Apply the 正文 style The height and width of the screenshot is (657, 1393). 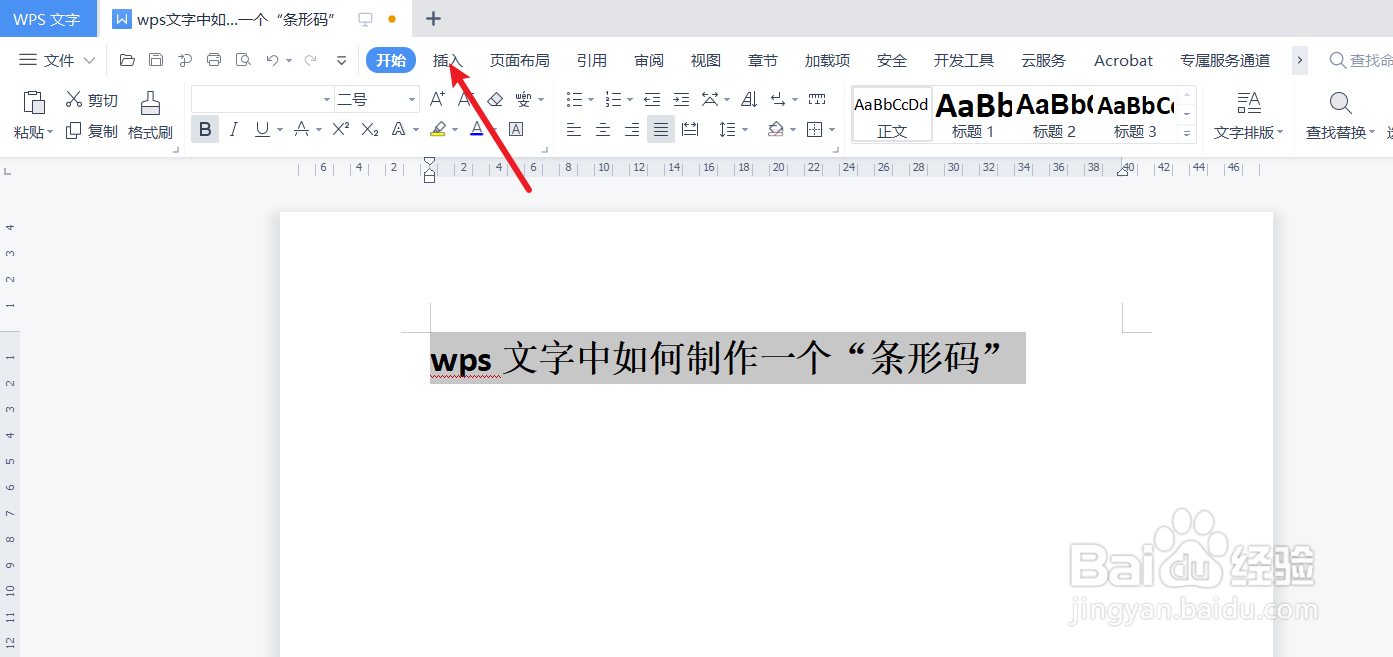coord(892,114)
